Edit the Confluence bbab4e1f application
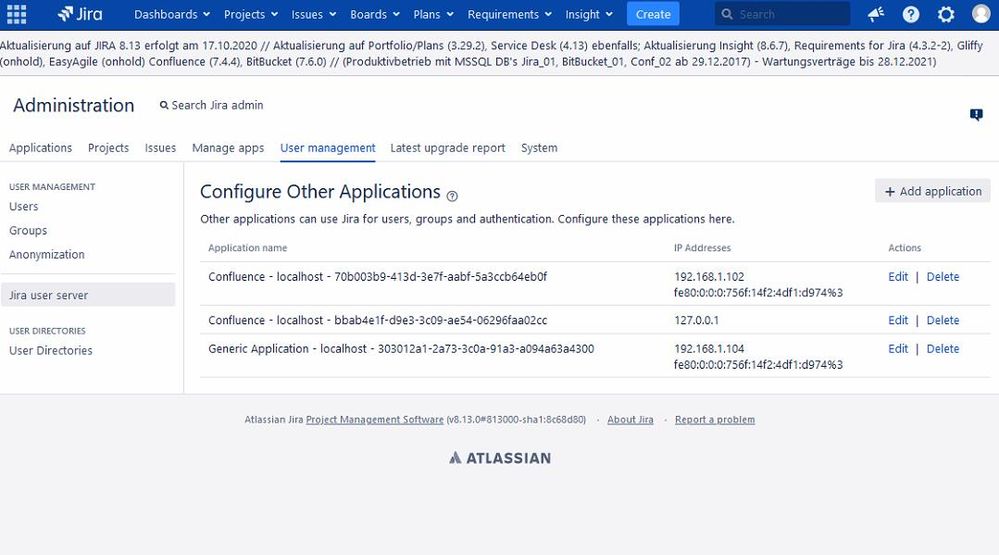Screen dimensions: 999x555 (898, 320)
